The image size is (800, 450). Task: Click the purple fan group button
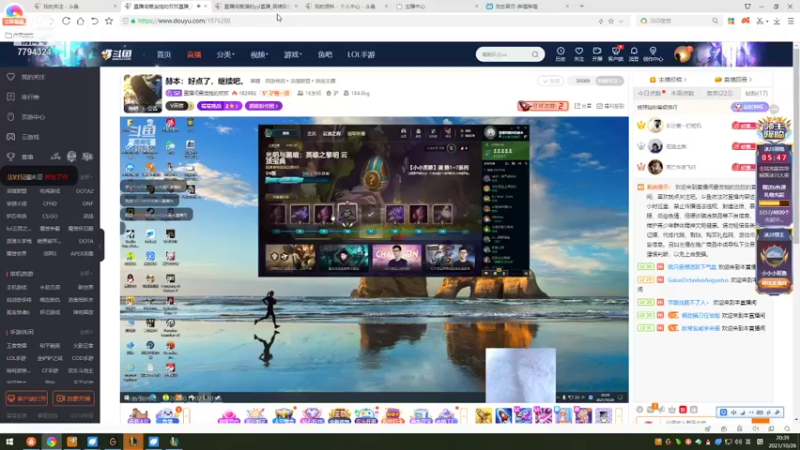(x=263, y=106)
